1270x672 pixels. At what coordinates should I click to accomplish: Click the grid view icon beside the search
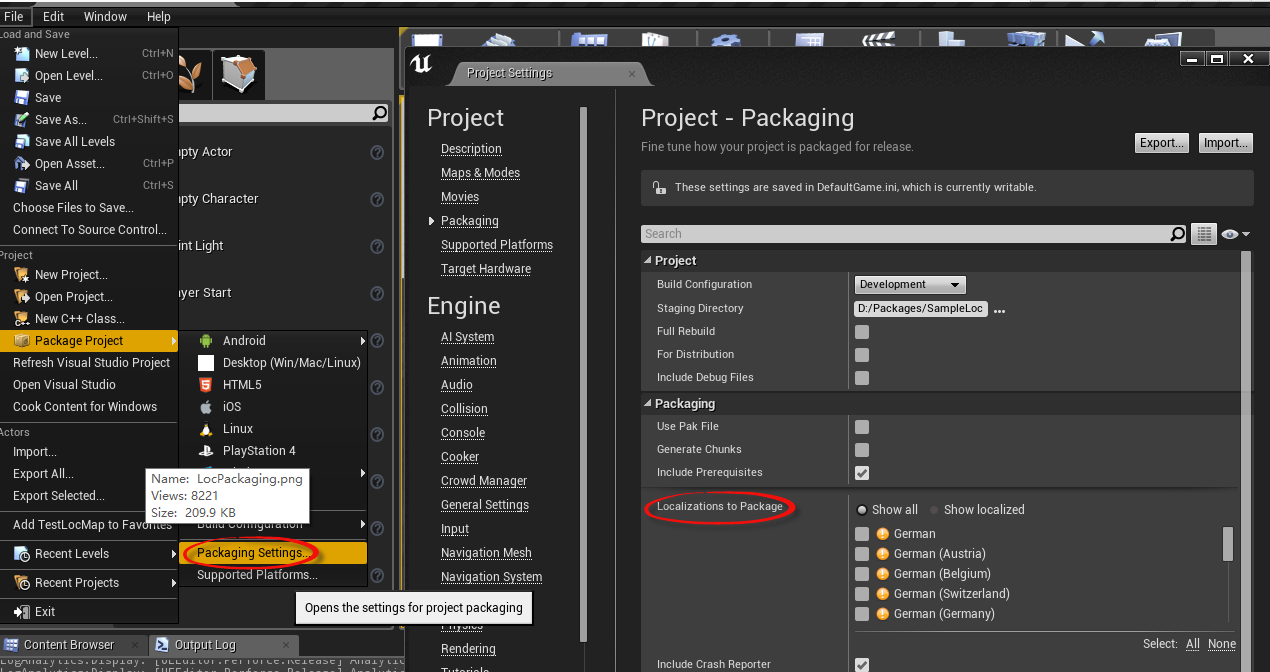pos(1203,234)
